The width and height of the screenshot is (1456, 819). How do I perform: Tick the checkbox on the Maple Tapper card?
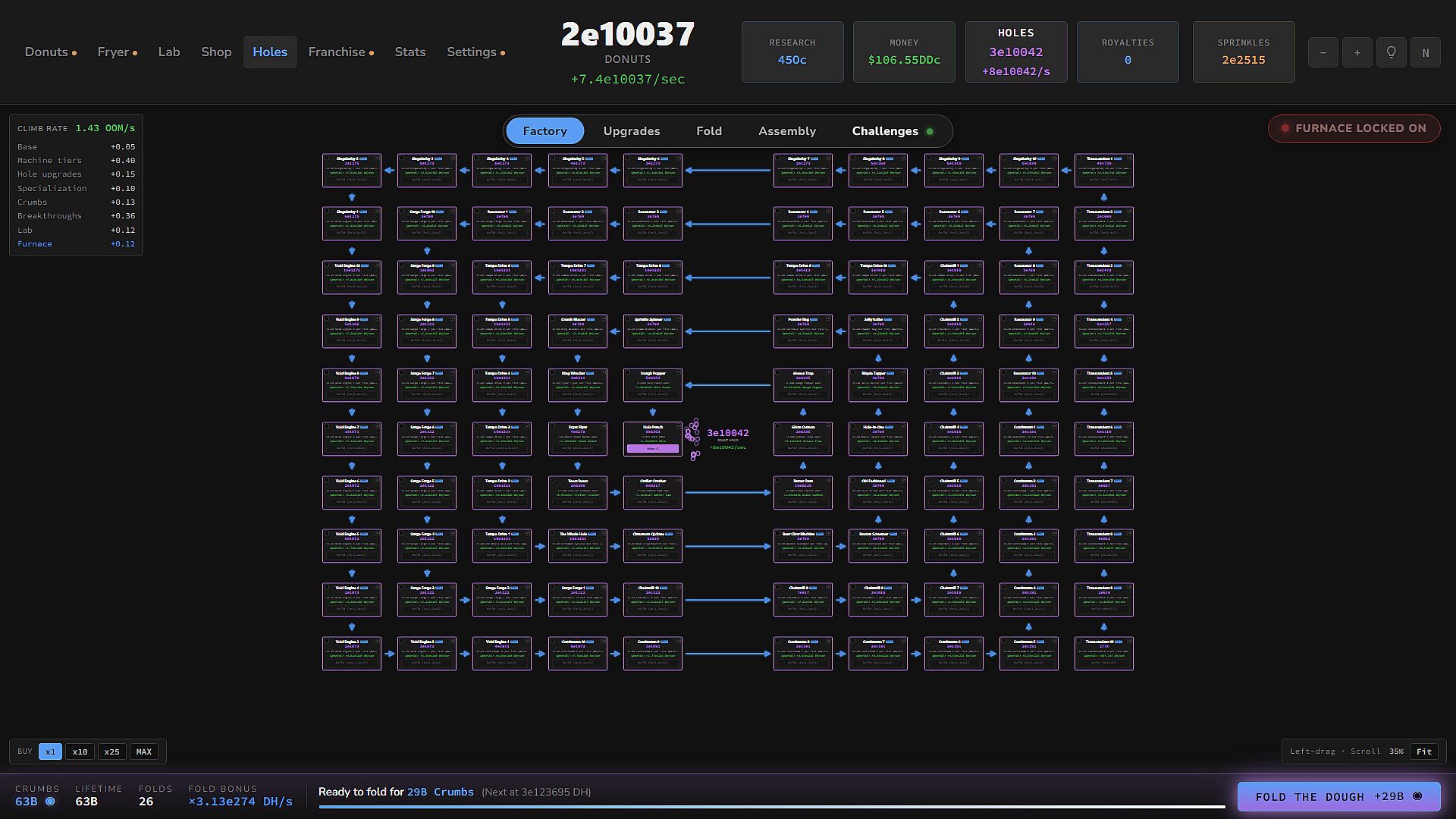tap(853, 372)
